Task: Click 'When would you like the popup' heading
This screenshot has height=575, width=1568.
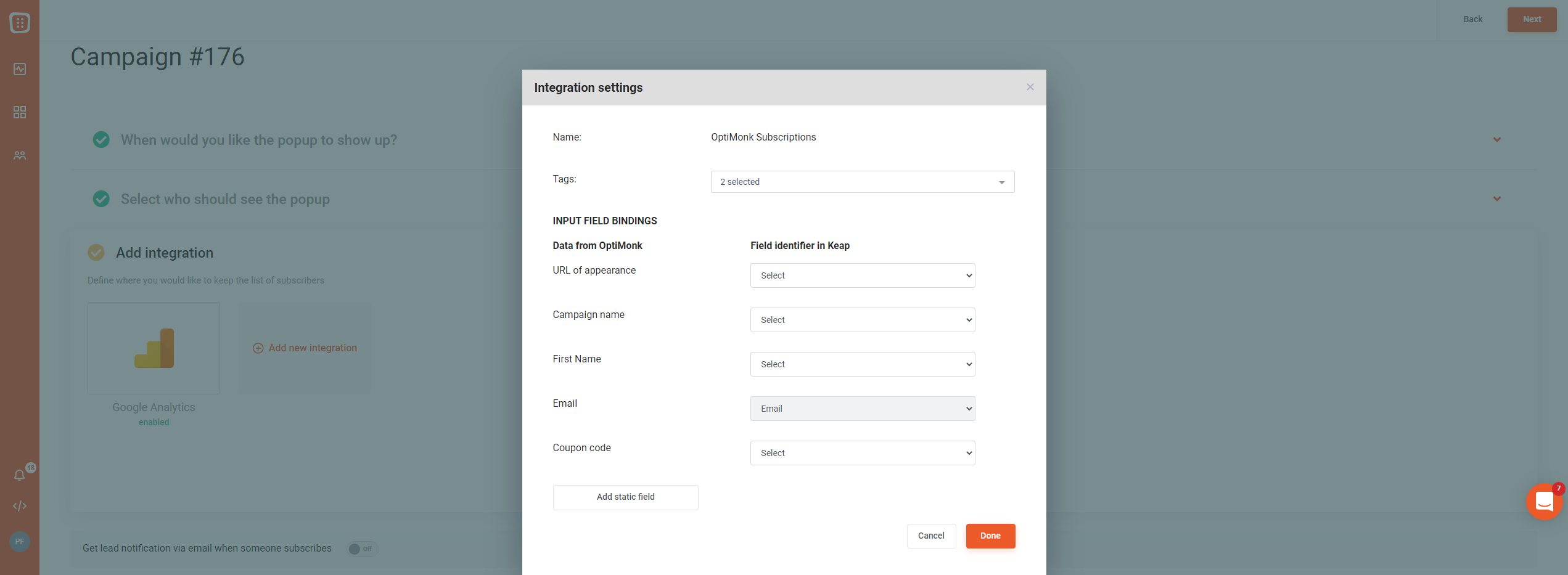Action: 259,140
